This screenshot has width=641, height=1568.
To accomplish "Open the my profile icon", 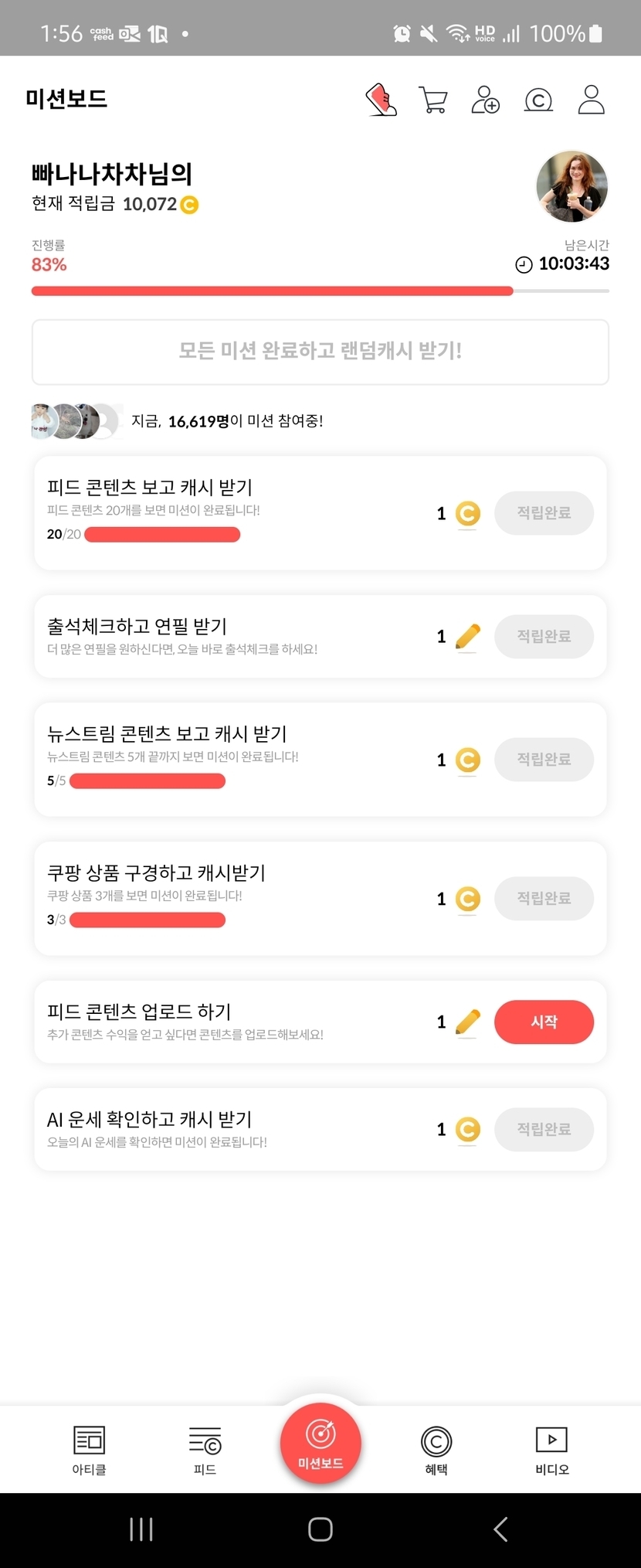I will click(592, 100).
